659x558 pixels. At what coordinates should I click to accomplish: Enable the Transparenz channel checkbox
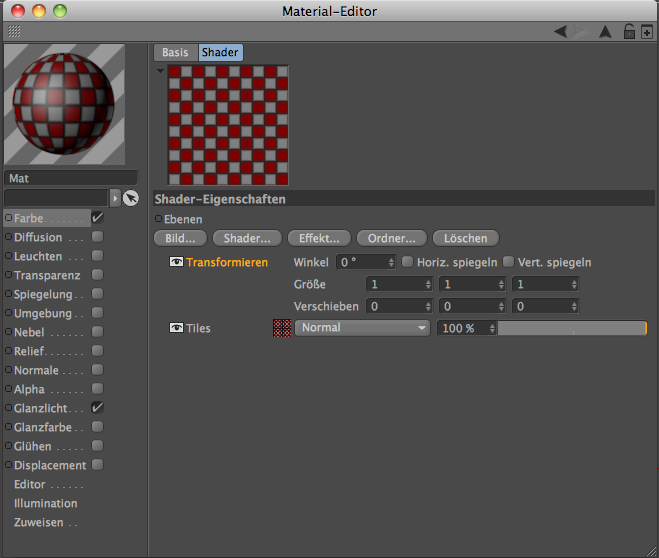97,275
